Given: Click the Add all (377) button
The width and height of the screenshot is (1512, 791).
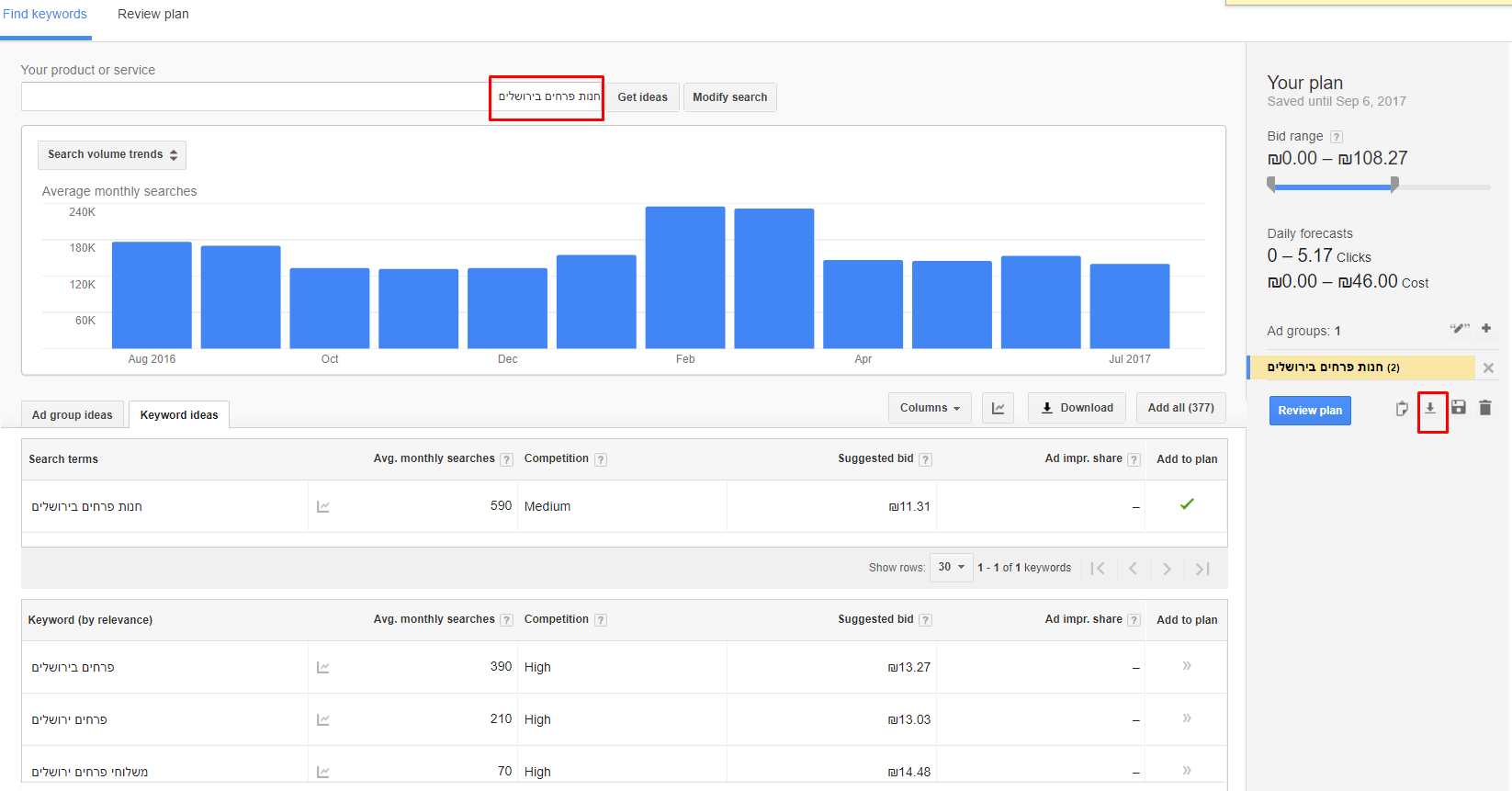Looking at the screenshot, I should (1180, 408).
